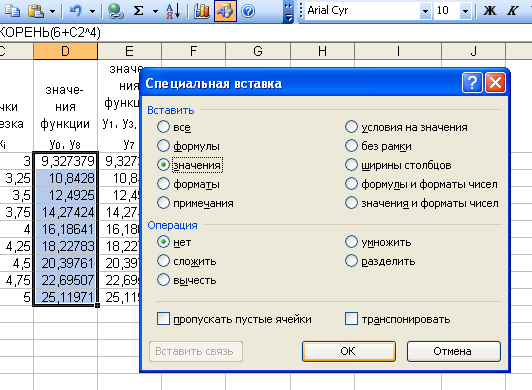Expand the Undo history dropdown arrow
The image size is (532, 390).
92,11
